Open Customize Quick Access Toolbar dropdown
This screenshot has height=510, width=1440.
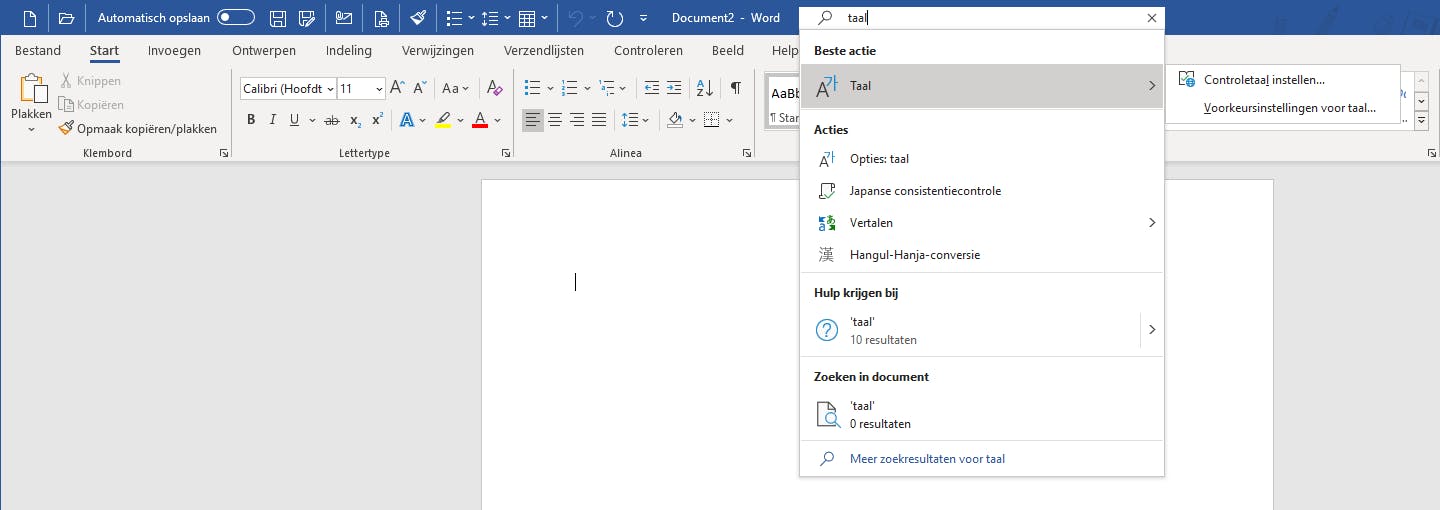(642, 18)
